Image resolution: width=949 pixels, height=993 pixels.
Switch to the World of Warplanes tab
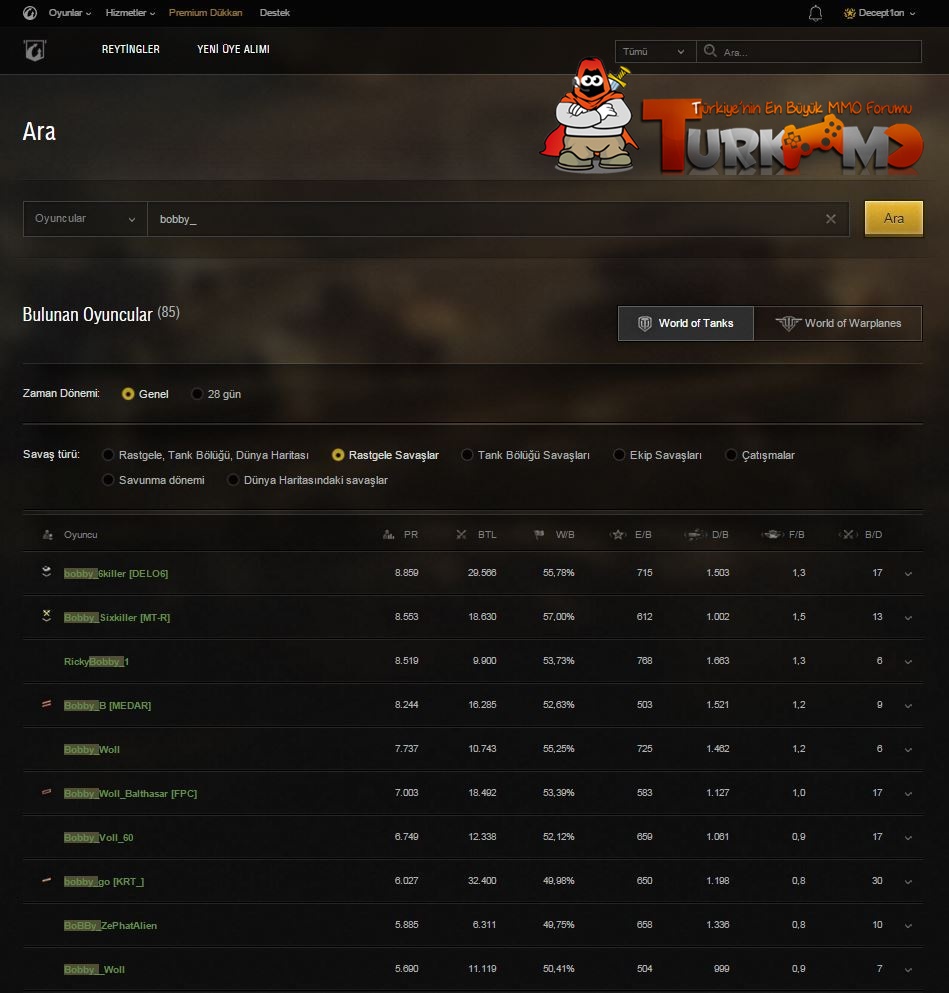838,324
